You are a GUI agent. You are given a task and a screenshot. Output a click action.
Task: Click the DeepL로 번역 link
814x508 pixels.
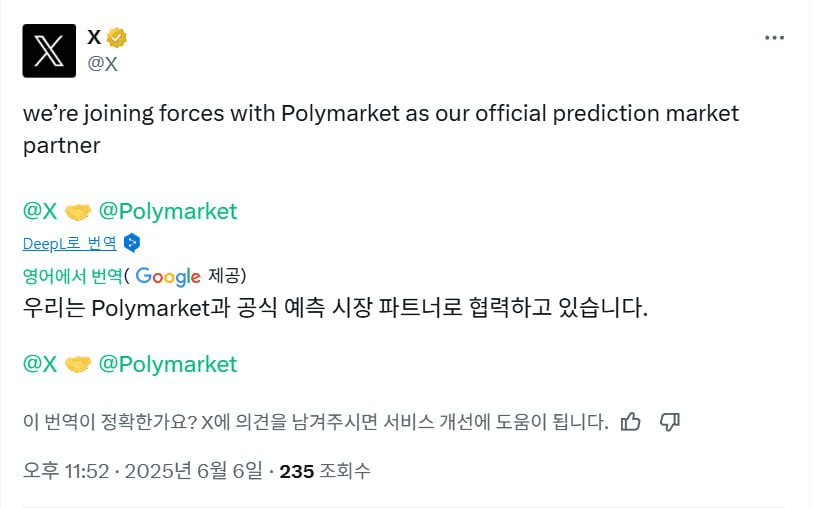coord(69,243)
